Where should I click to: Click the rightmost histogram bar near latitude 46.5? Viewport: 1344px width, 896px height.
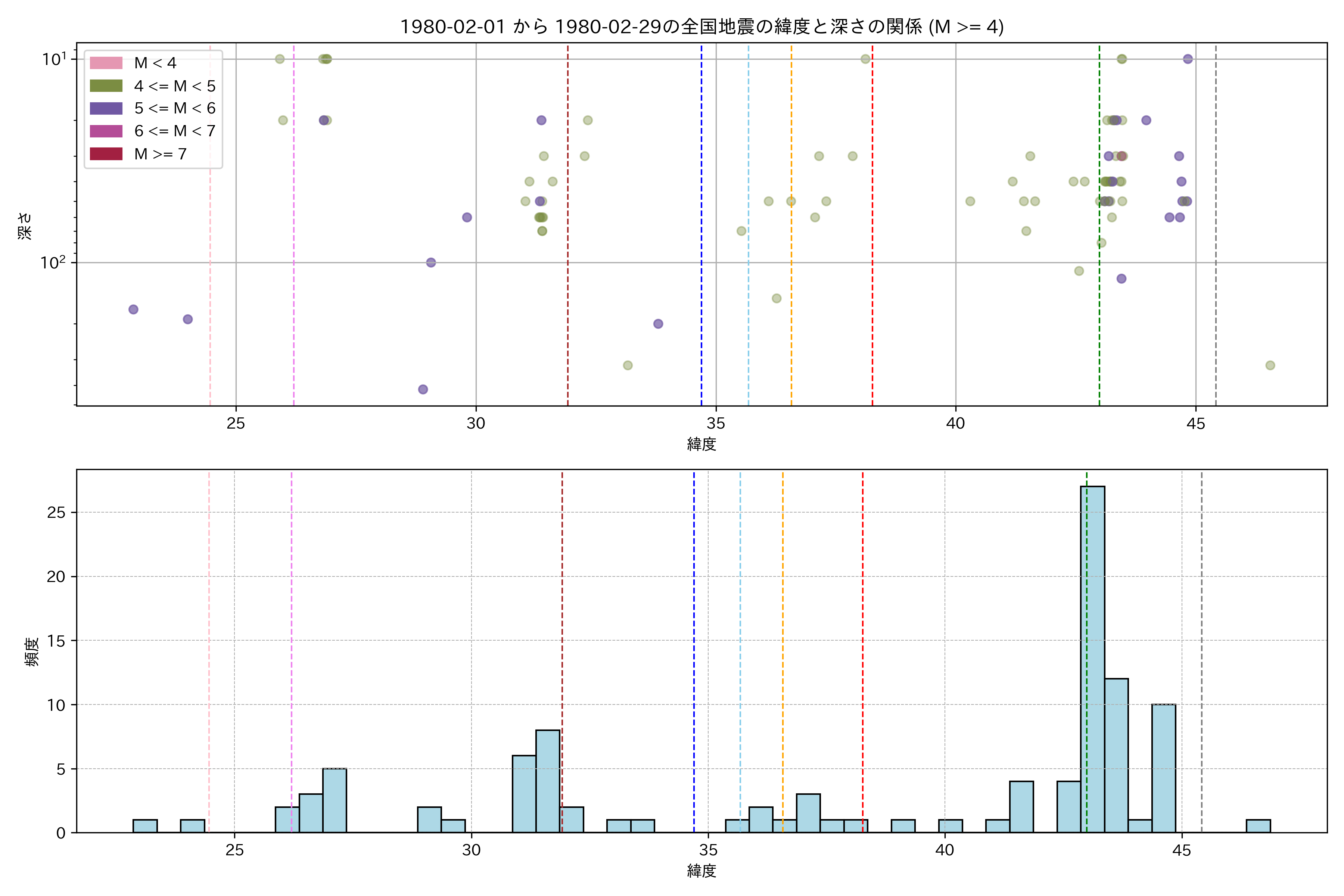[x=1258, y=826]
